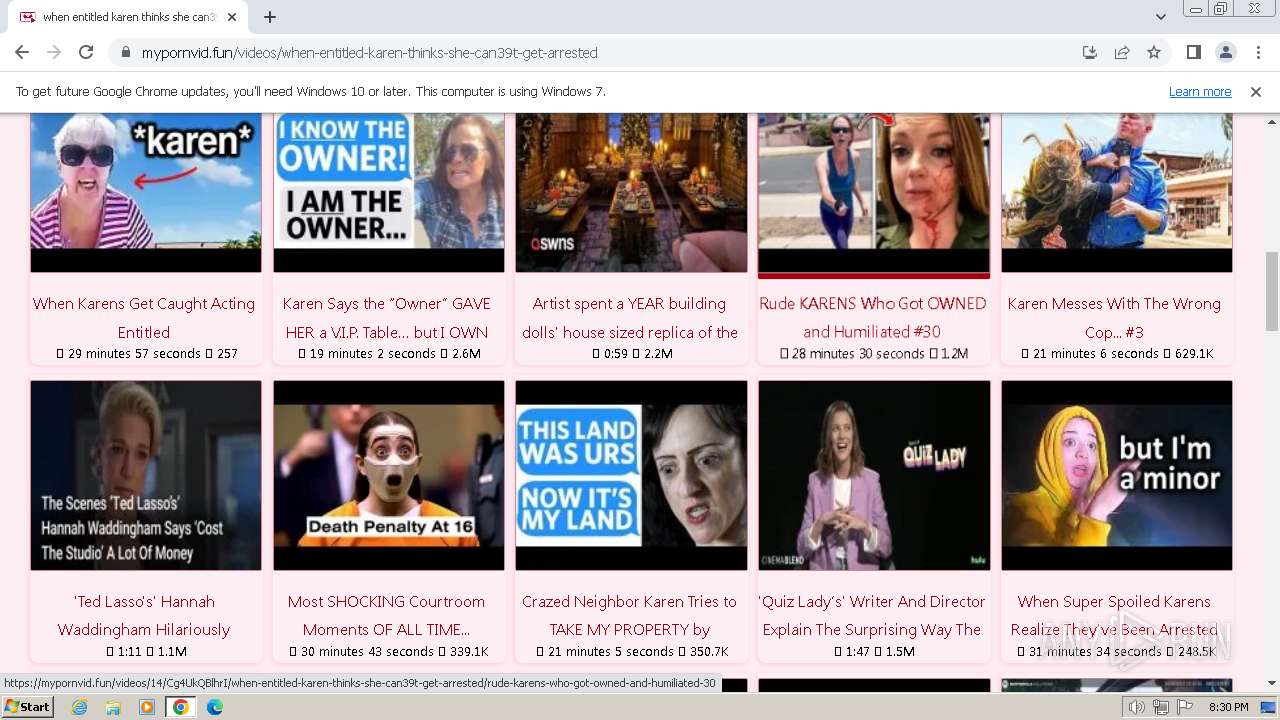Open 'Karen Messes With The Wrong Cop' link
This screenshot has height=720, width=1280.
(1114, 317)
